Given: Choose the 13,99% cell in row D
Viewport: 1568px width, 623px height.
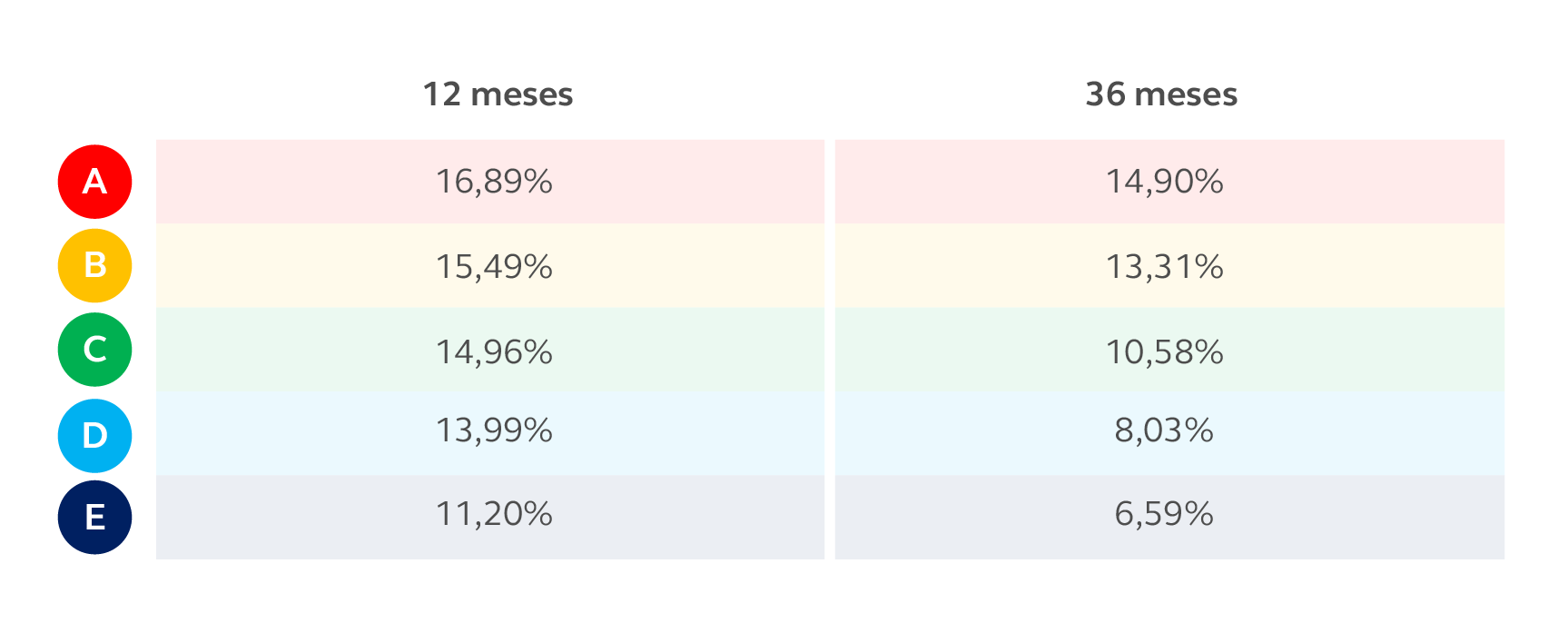Looking at the screenshot, I should pos(494,430).
